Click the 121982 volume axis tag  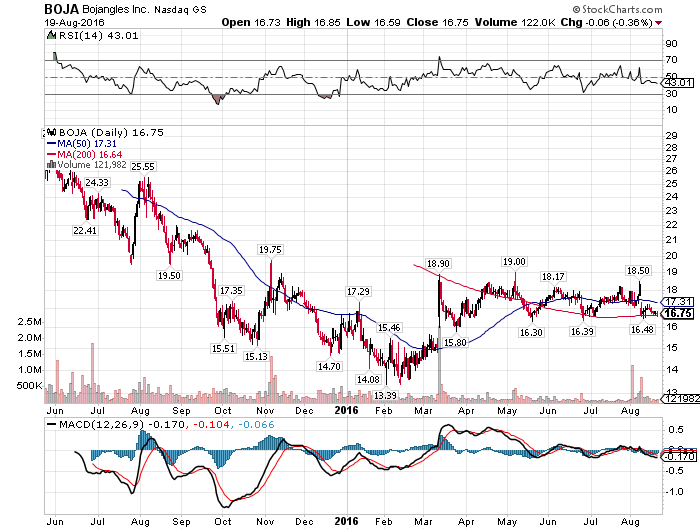(x=679, y=399)
